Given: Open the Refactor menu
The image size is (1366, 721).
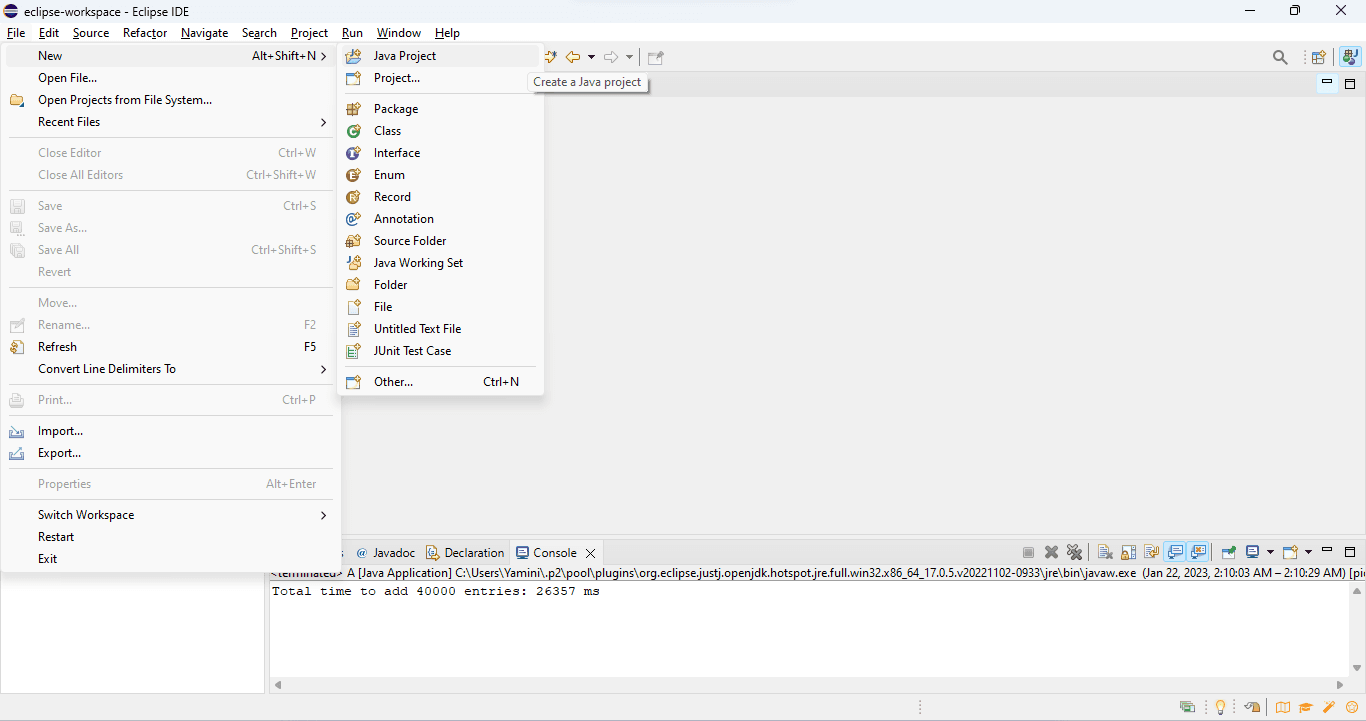Looking at the screenshot, I should coord(145,33).
